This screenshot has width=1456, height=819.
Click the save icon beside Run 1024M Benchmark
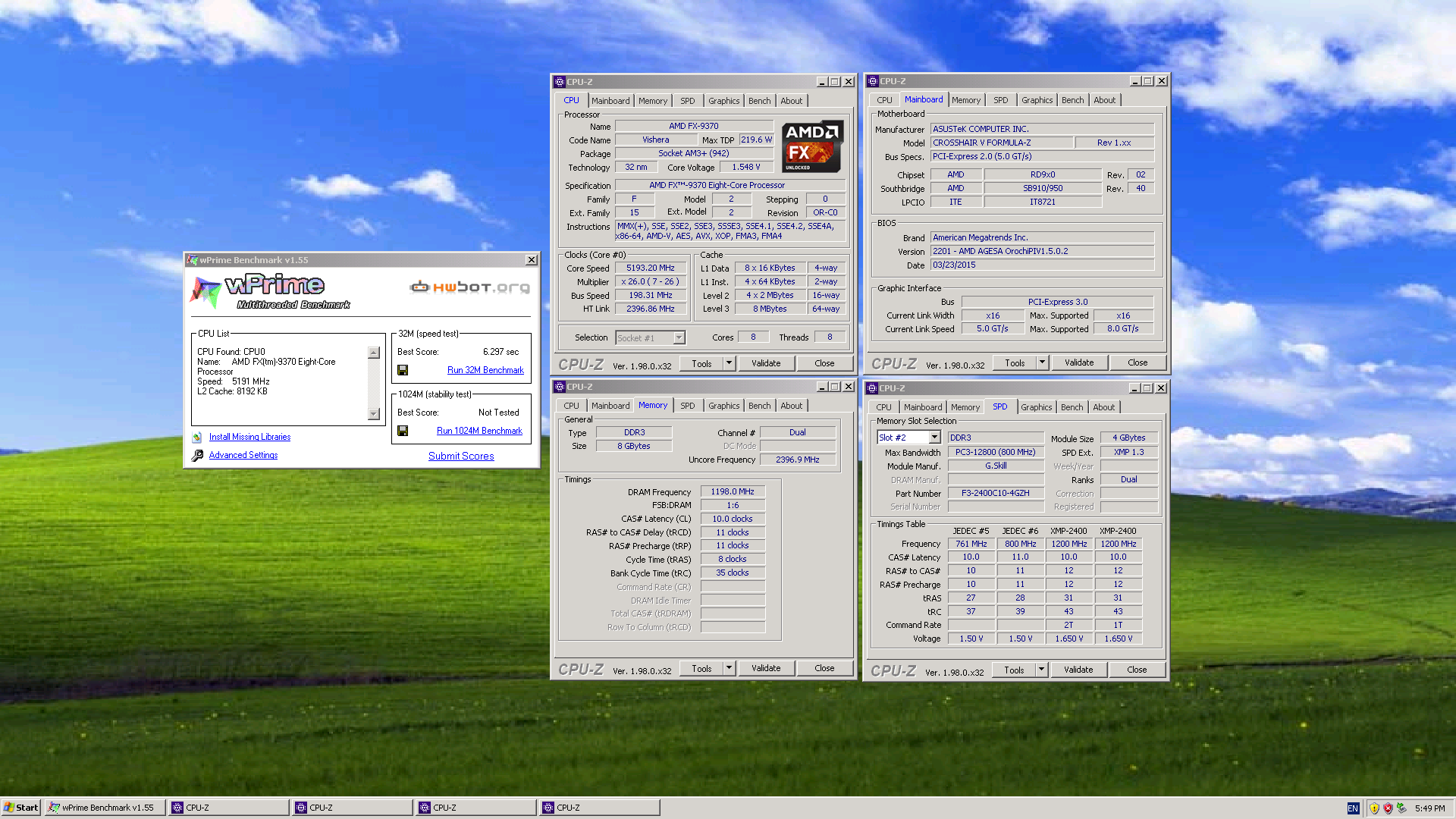pyautogui.click(x=403, y=431)
